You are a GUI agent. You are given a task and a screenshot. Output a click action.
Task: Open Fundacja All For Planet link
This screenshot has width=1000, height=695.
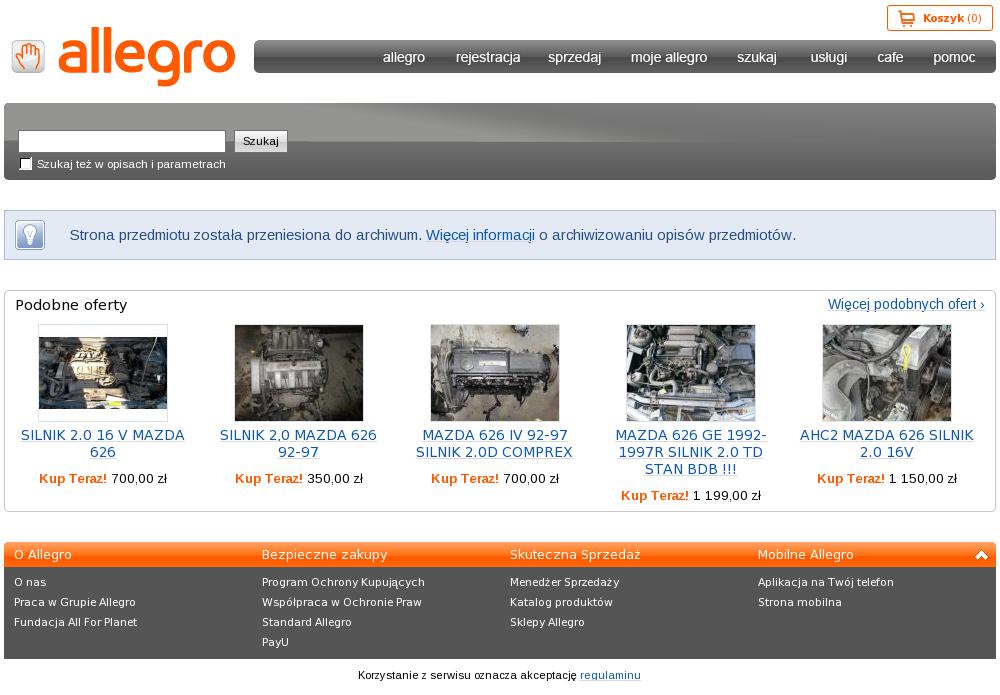tap(75, 622)
